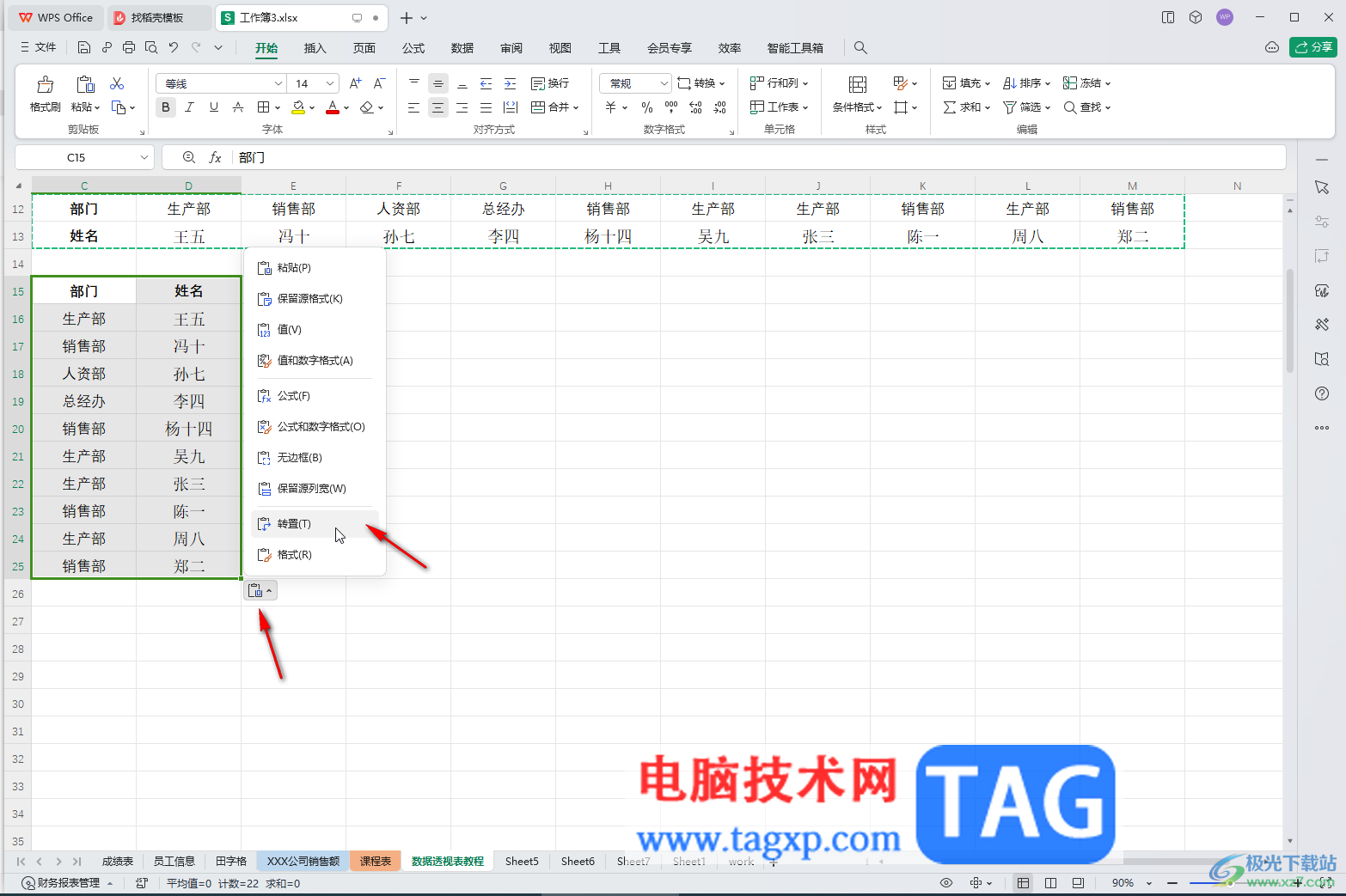Click the Undo arrow icon
Viewport: 1346px width, 896px height.
(x=174, y=48)
